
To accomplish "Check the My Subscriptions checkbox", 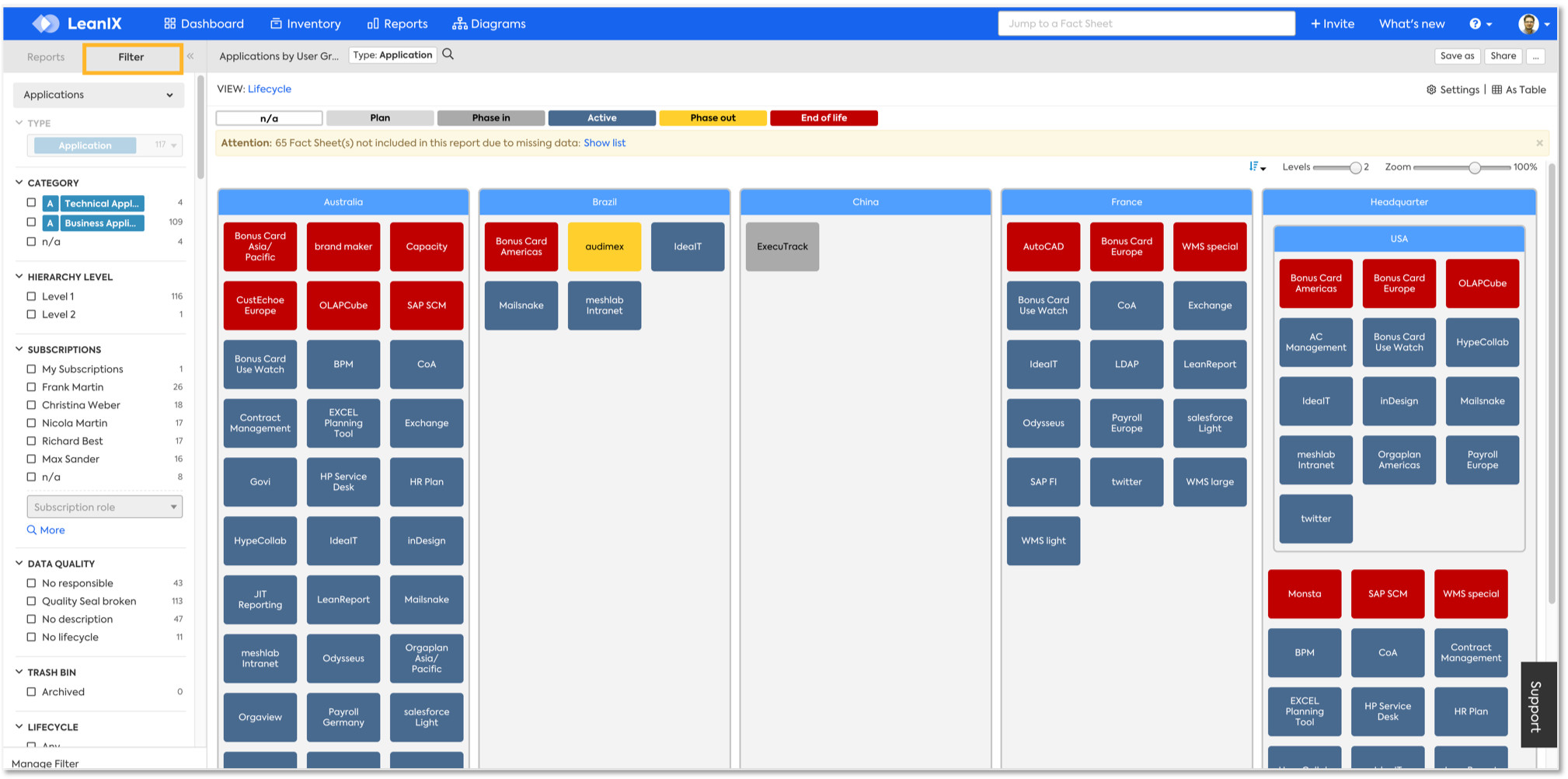I will coord(31,369).
